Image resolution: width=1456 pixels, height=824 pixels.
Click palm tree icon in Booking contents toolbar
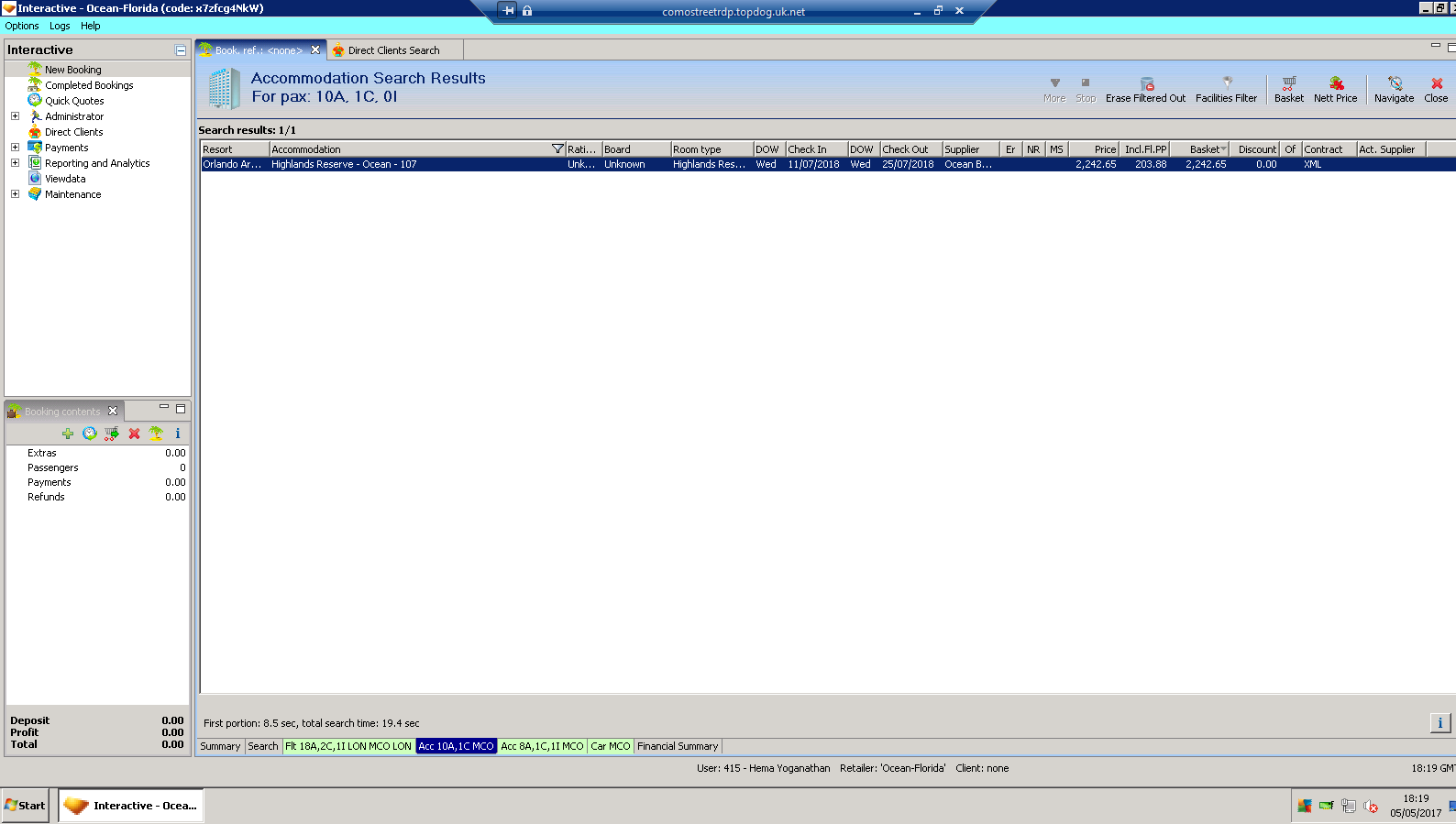(x=156, y=434)
